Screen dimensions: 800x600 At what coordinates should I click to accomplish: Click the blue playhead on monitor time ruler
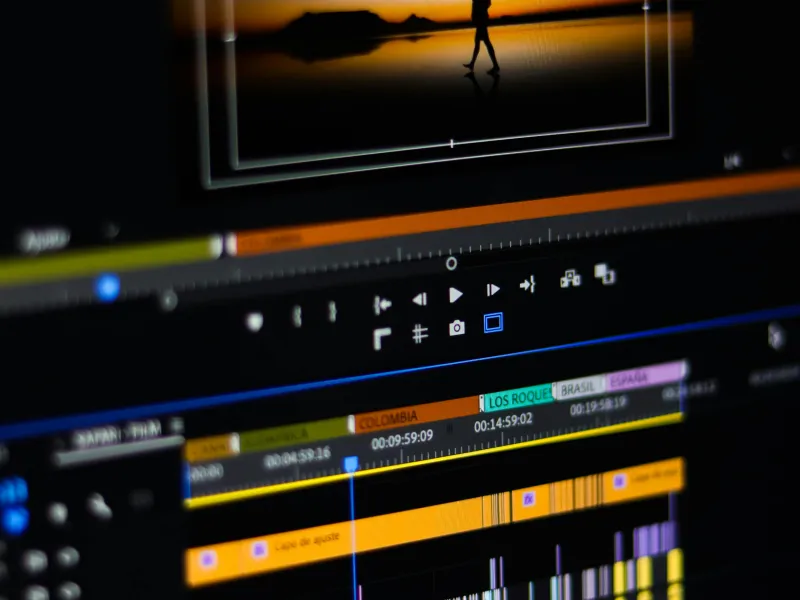click(x=107, y=288)
